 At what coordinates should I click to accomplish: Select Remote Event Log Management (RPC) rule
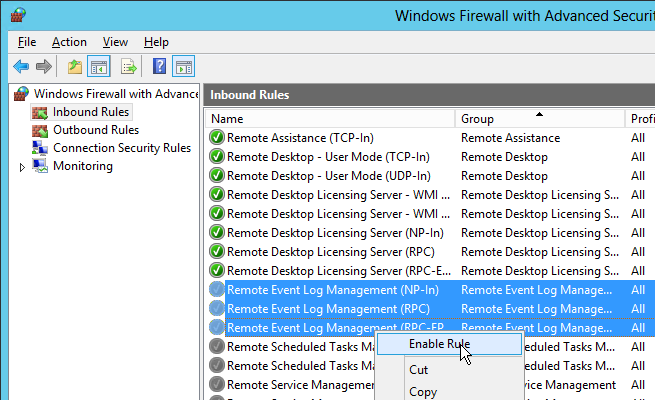pyautogui.click(x=328, y=309)
